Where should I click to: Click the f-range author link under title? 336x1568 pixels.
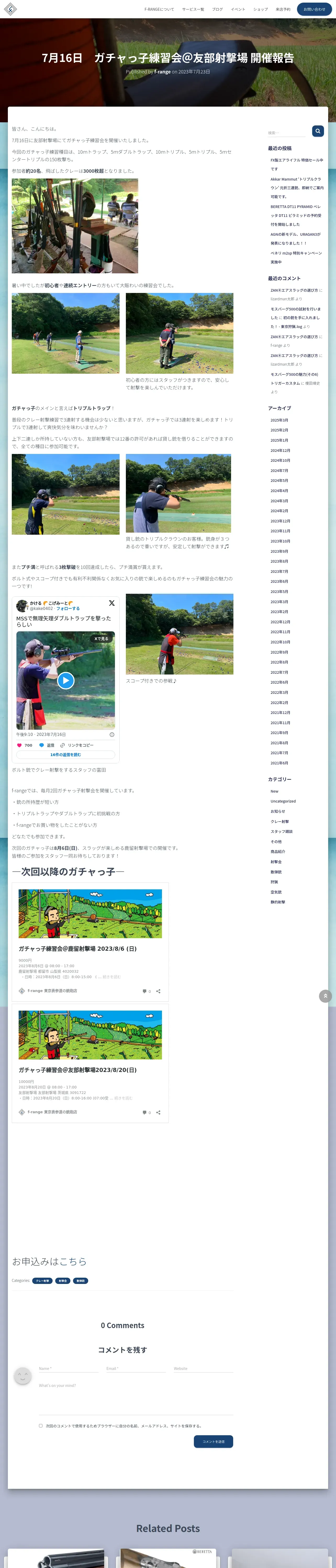(x=162, y=72)
